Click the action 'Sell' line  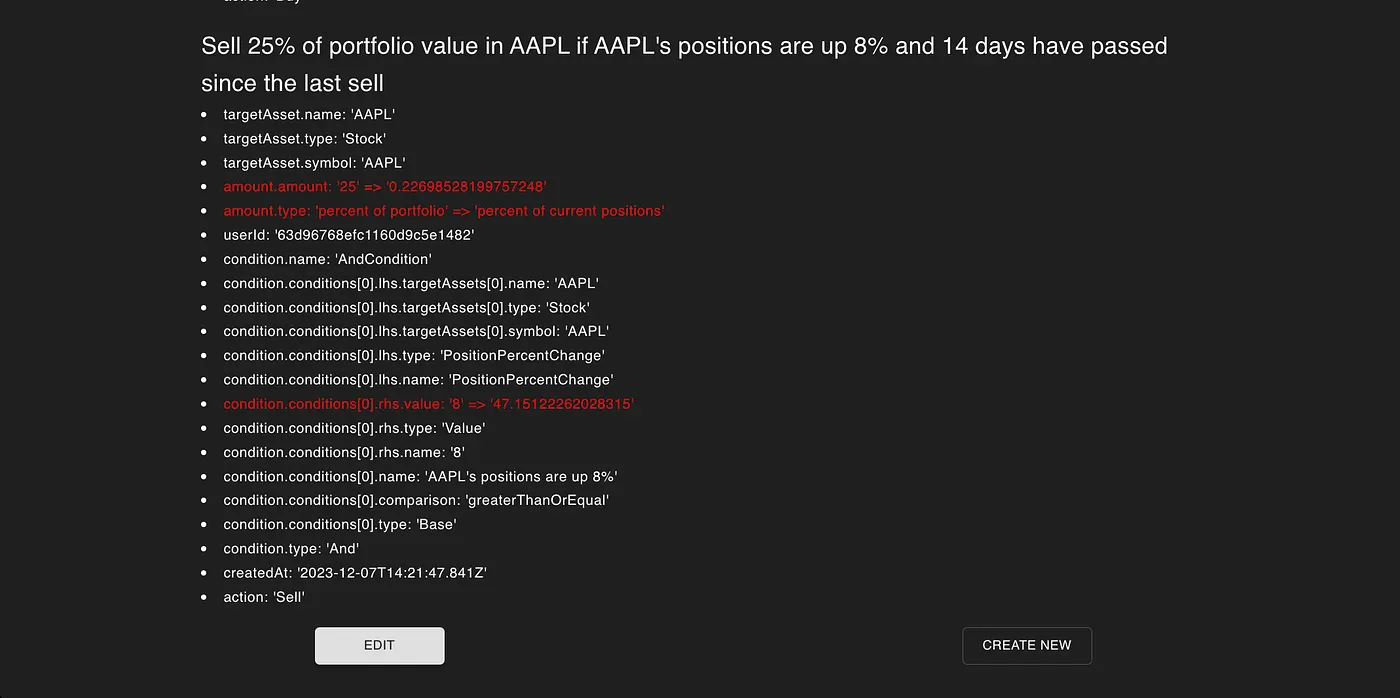point(264,597)
